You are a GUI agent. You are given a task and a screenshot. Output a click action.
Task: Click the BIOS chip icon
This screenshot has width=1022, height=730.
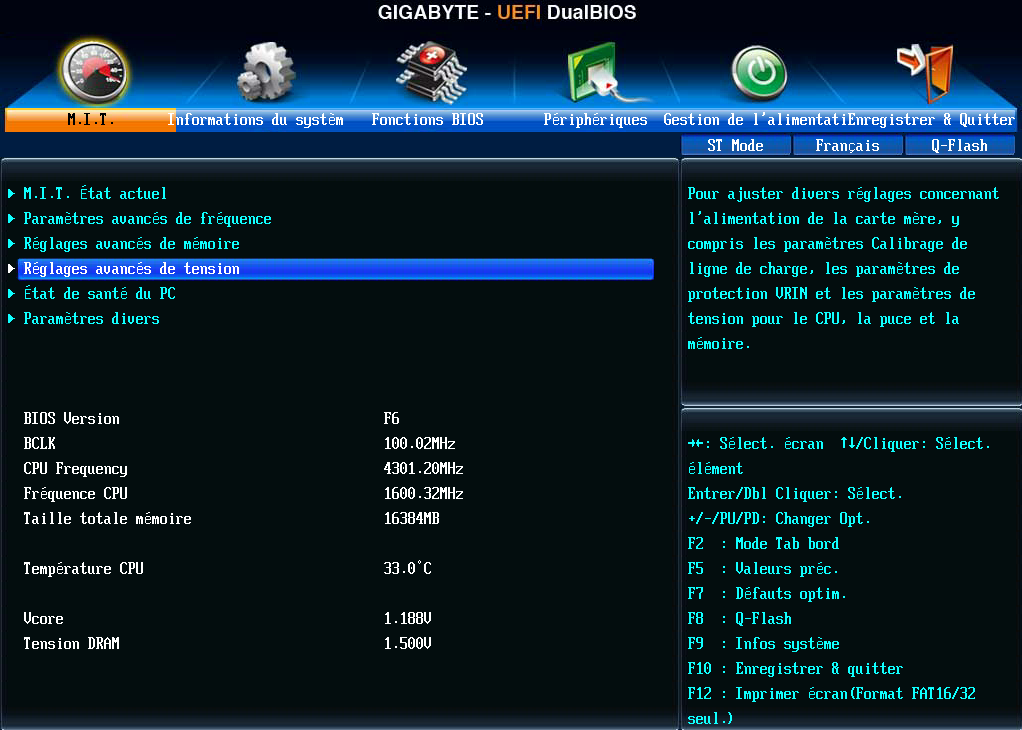click(x=431, y=72)
